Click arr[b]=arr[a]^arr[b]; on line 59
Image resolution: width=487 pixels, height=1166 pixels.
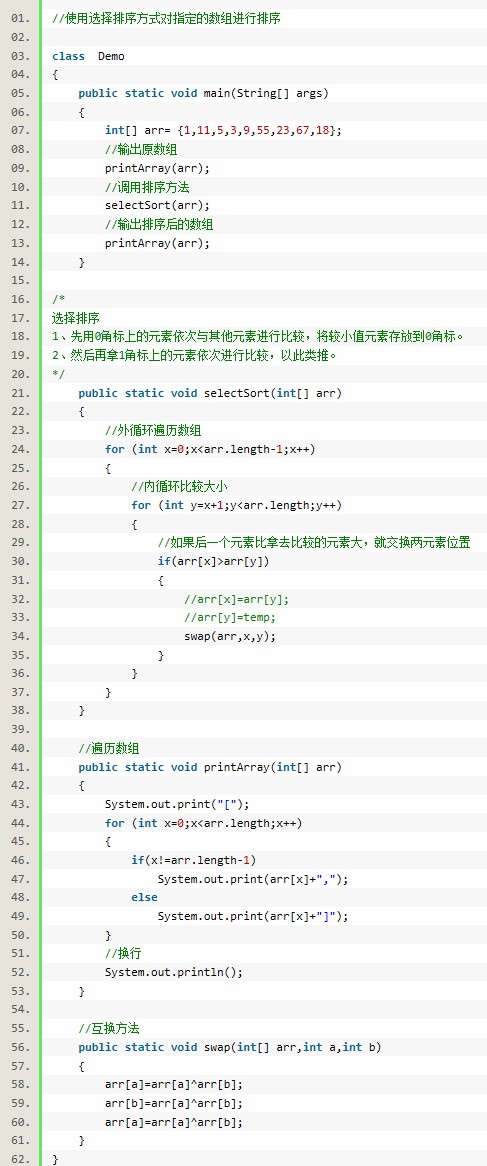174,1104
